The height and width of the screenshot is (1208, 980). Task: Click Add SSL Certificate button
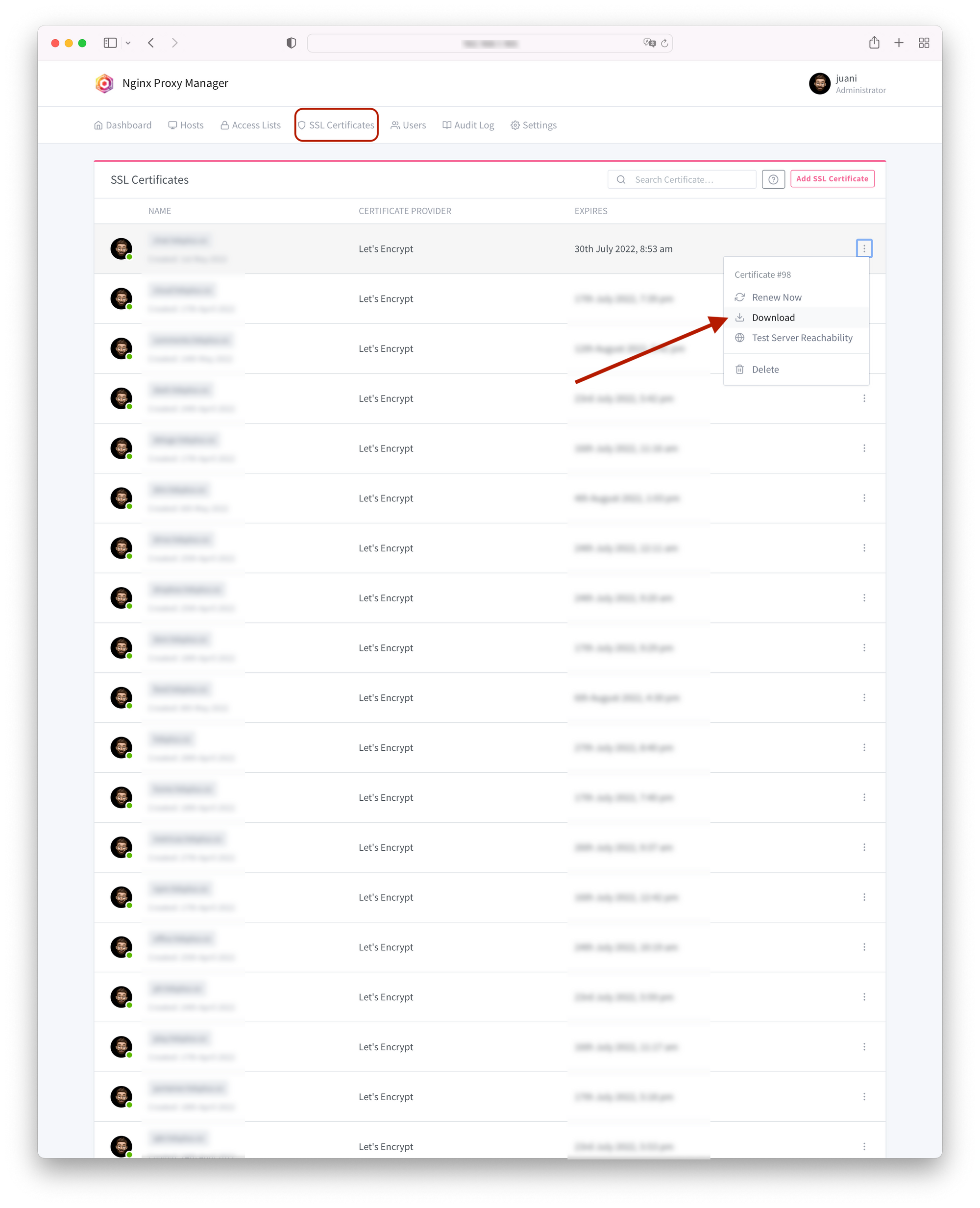pyautogui.click(x=834, y=179)
